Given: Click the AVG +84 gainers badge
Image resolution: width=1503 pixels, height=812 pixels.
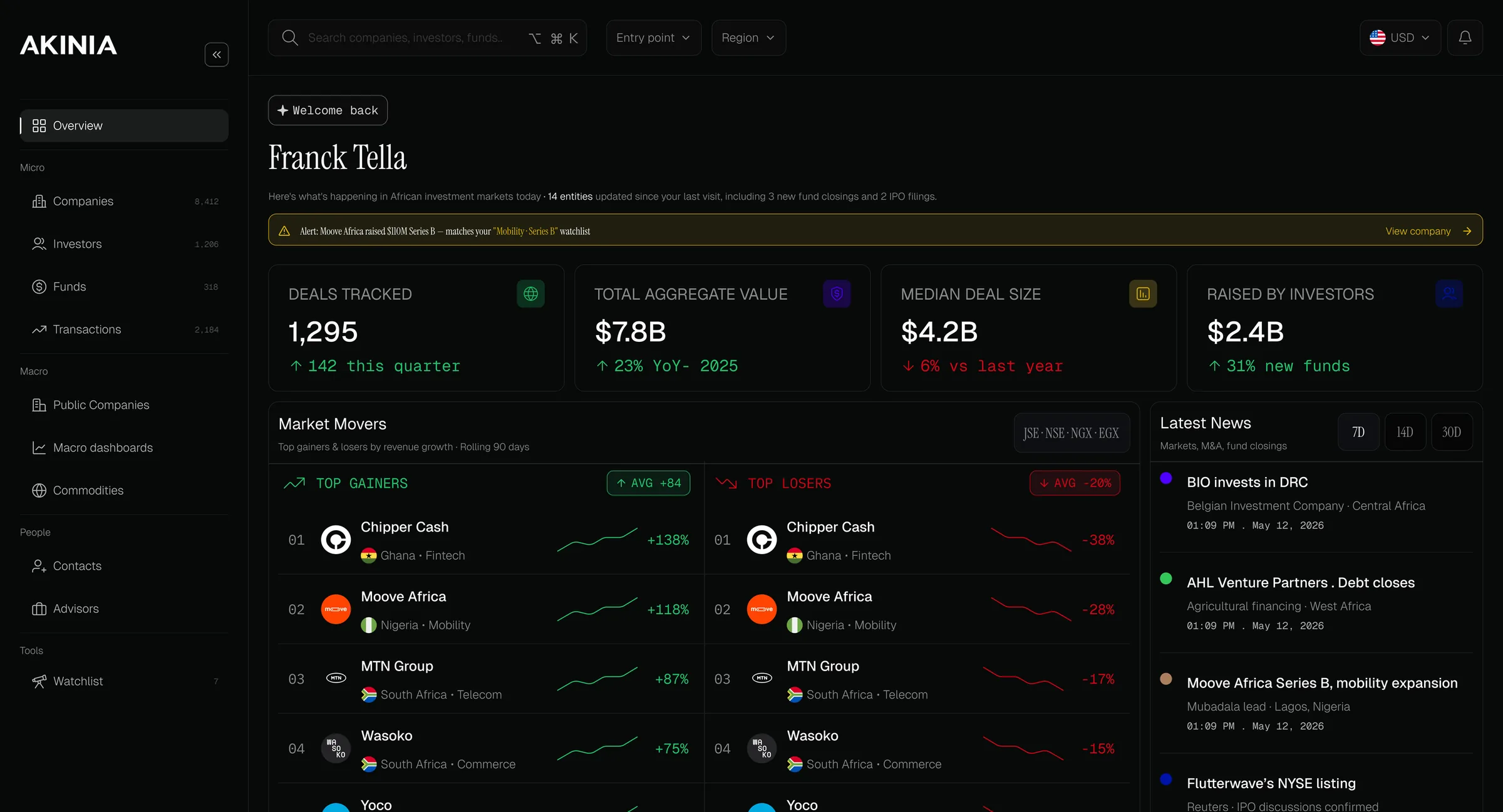Looking at the screenshot, I should pyautogui.click(x=648, y=483).
